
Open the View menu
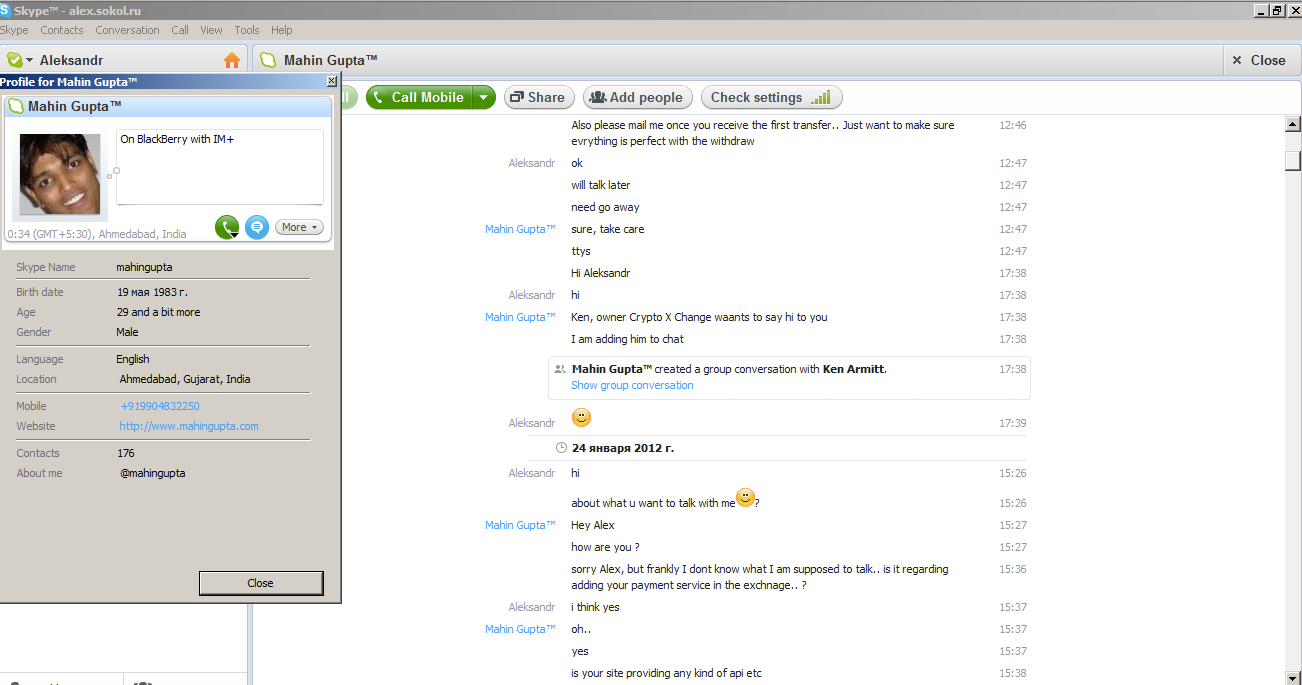pyautogui.click(x=211, y=30)
